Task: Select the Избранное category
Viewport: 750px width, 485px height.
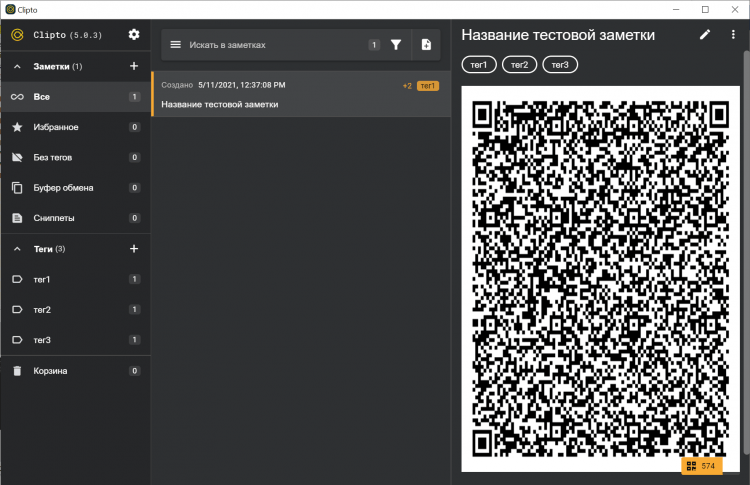Action: coord(56,127)
